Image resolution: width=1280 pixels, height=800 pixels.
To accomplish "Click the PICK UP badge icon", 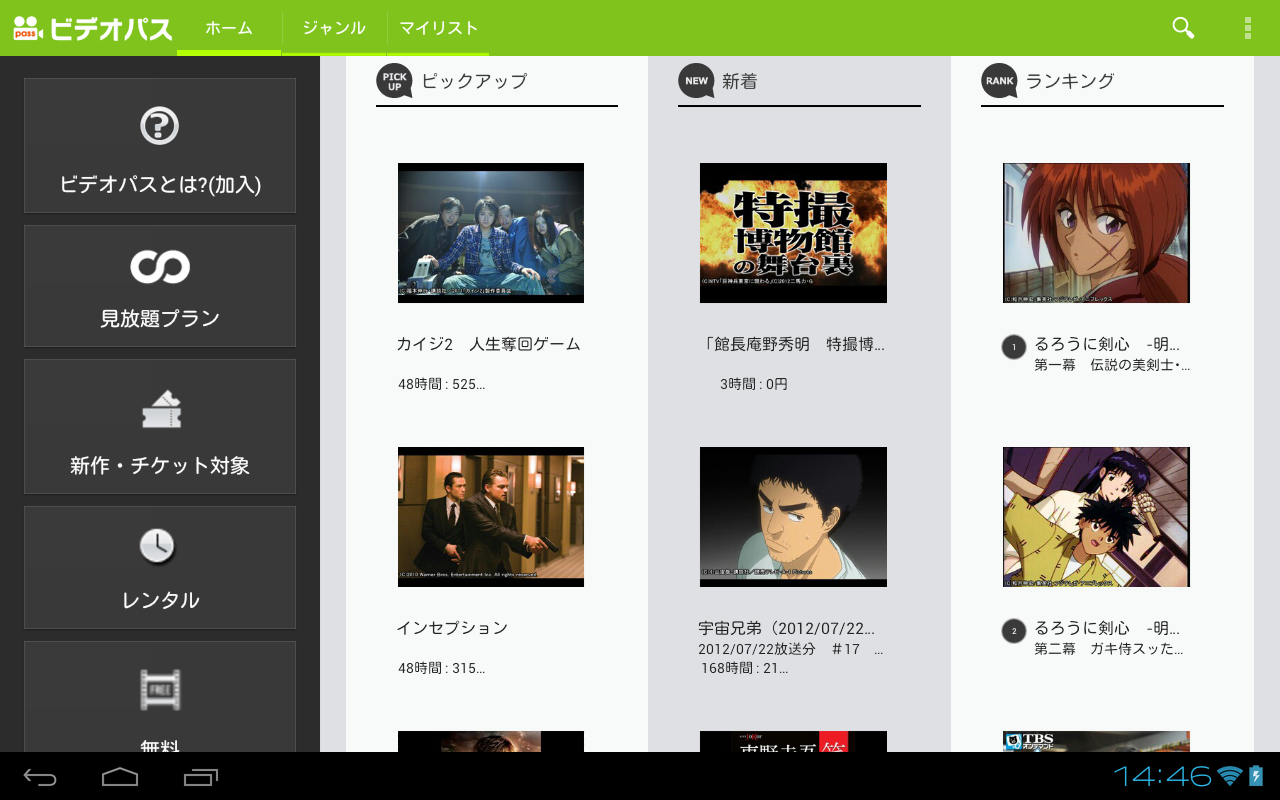I will point(394,81).
